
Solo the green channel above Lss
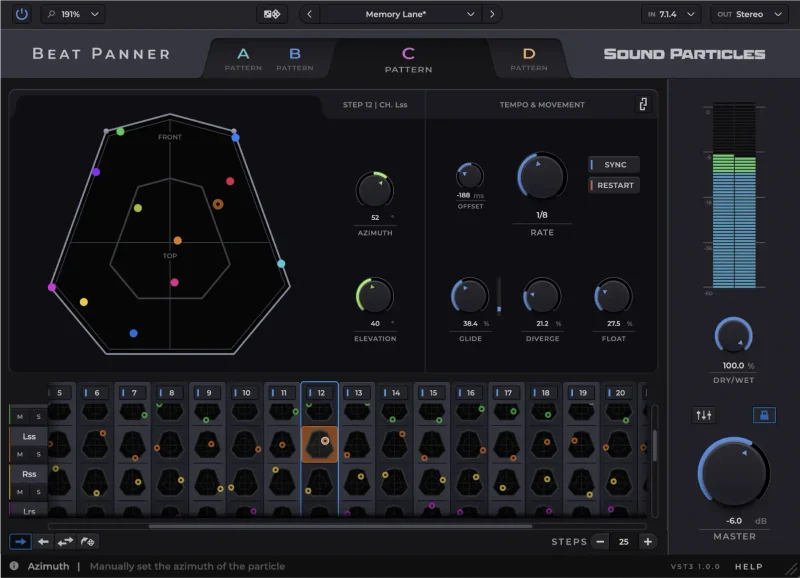click(38, 416)
